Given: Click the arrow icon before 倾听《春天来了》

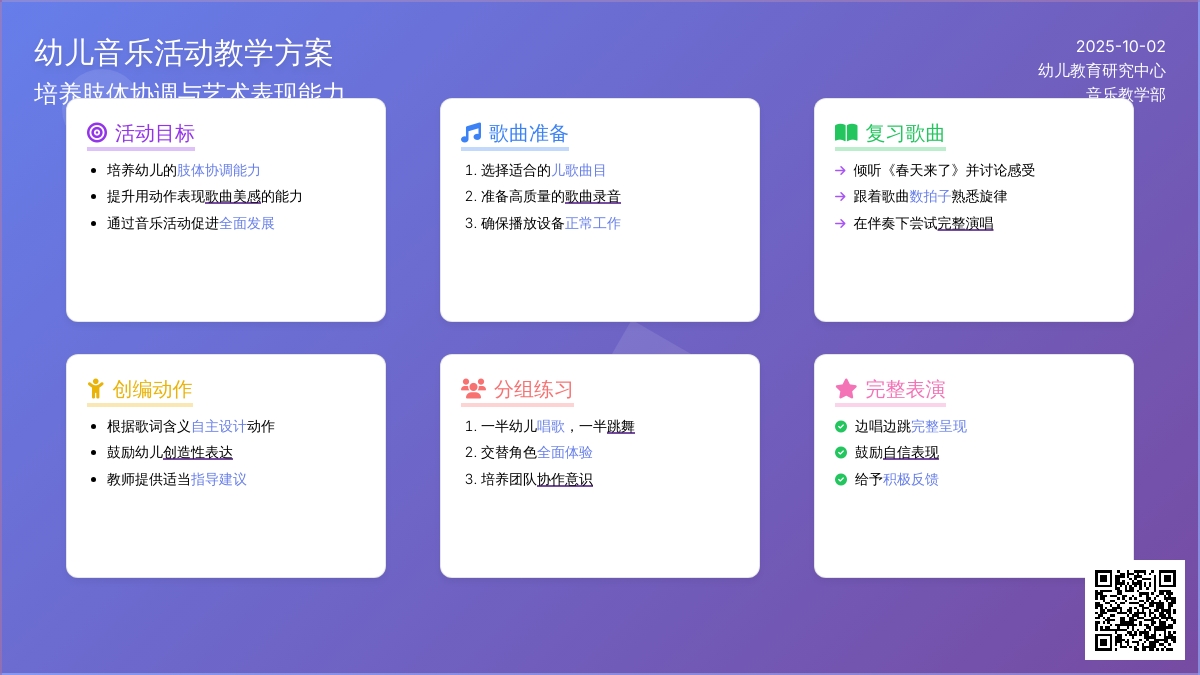Looking at the screenshot, I should click(x=840, y=171).
